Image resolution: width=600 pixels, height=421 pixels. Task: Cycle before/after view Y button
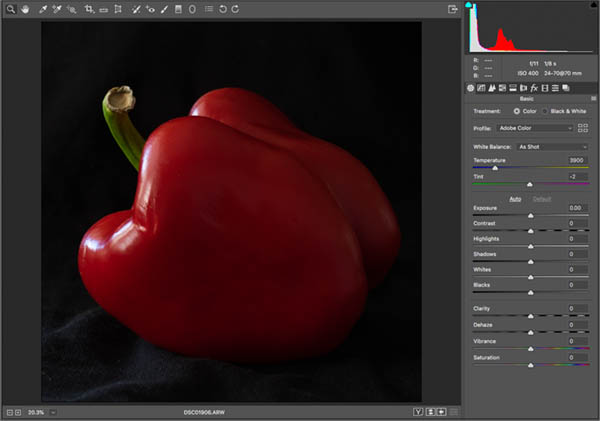418,412
